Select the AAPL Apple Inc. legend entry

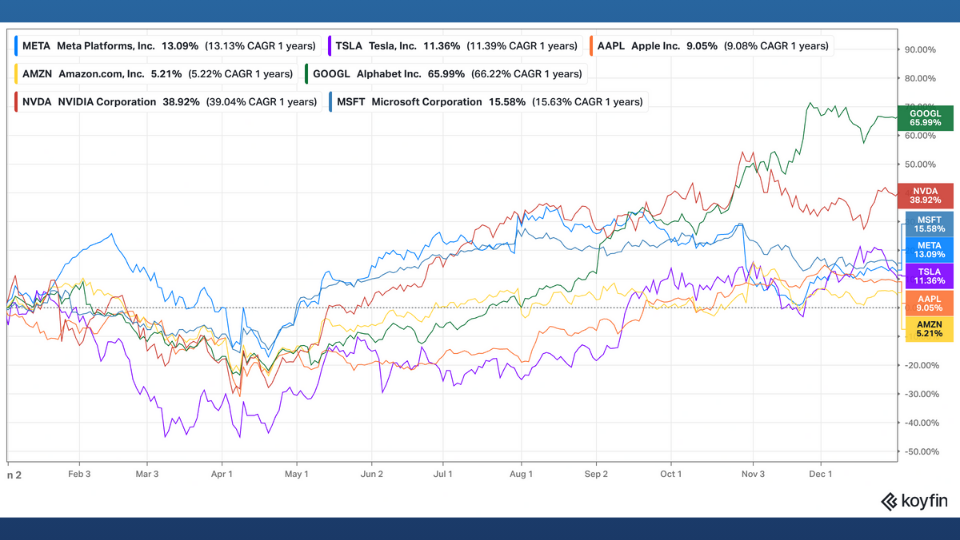click(709, 45)
